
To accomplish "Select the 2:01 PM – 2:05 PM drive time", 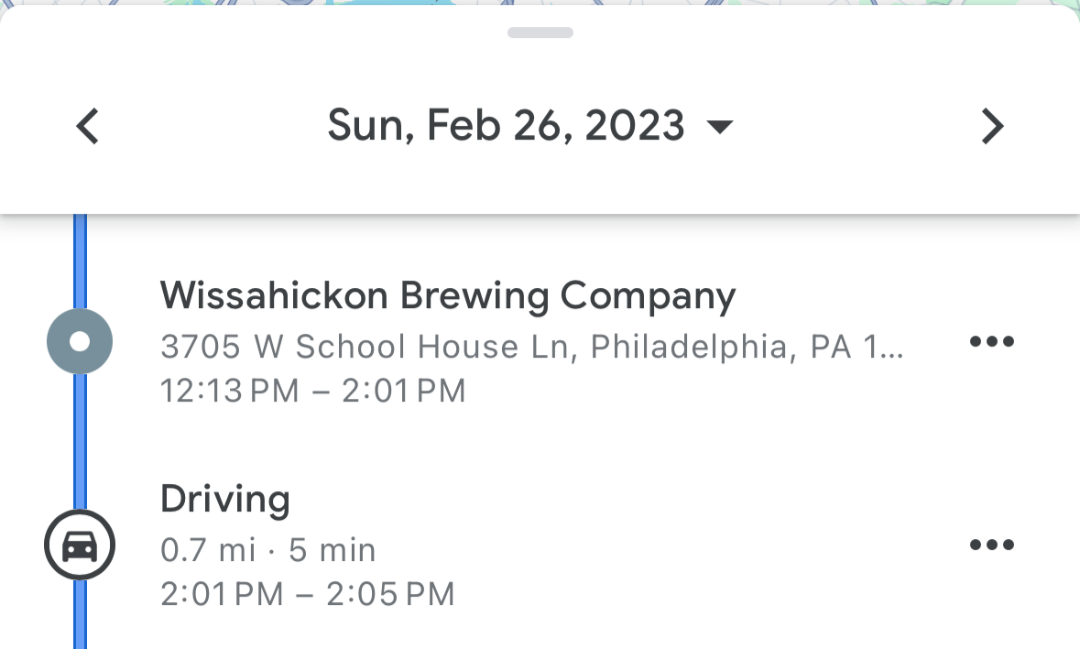I will pos(307,594).
